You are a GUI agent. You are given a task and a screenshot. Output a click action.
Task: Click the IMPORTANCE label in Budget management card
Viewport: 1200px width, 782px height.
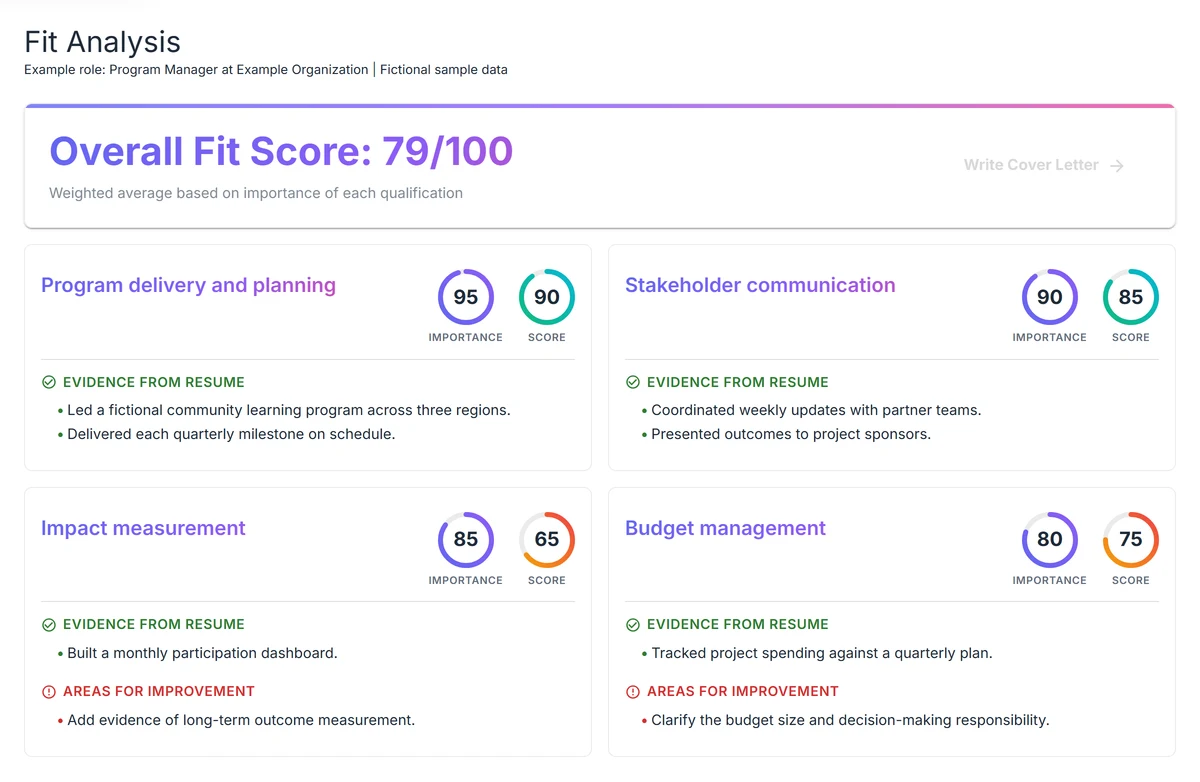[x=1050, y=581]
